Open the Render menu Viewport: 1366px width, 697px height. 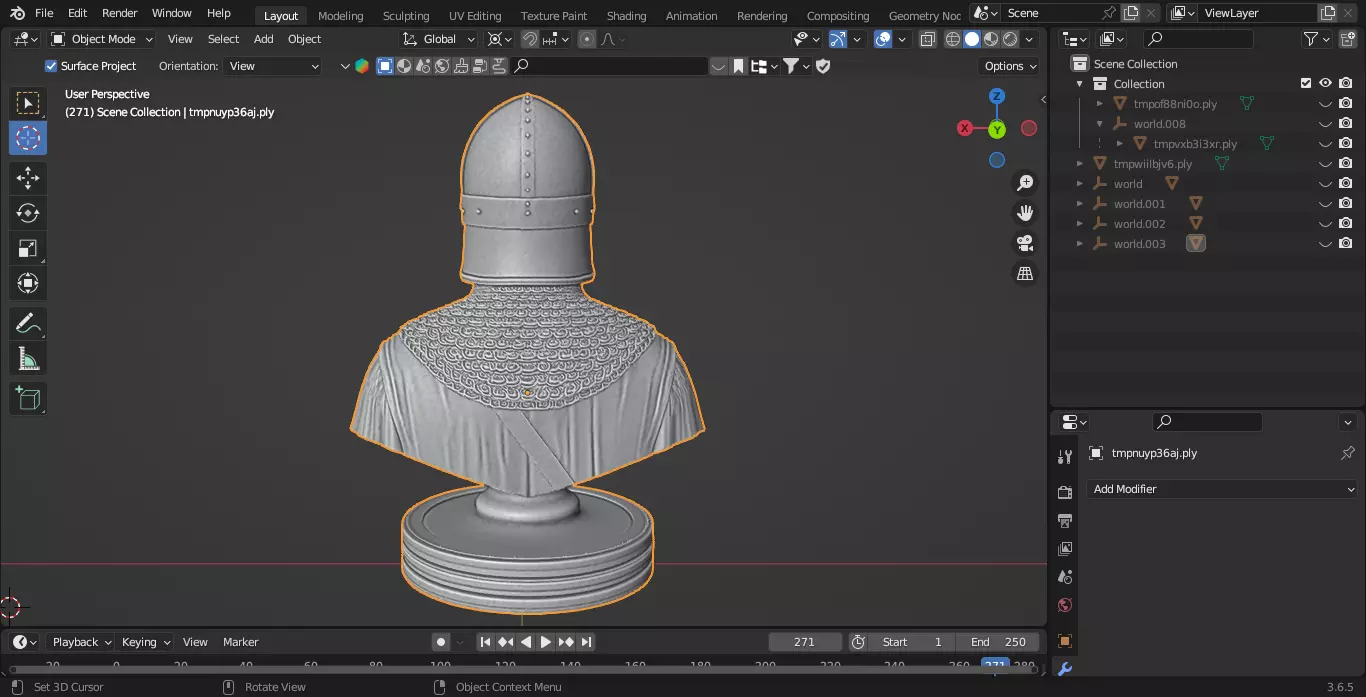point(120,13)
